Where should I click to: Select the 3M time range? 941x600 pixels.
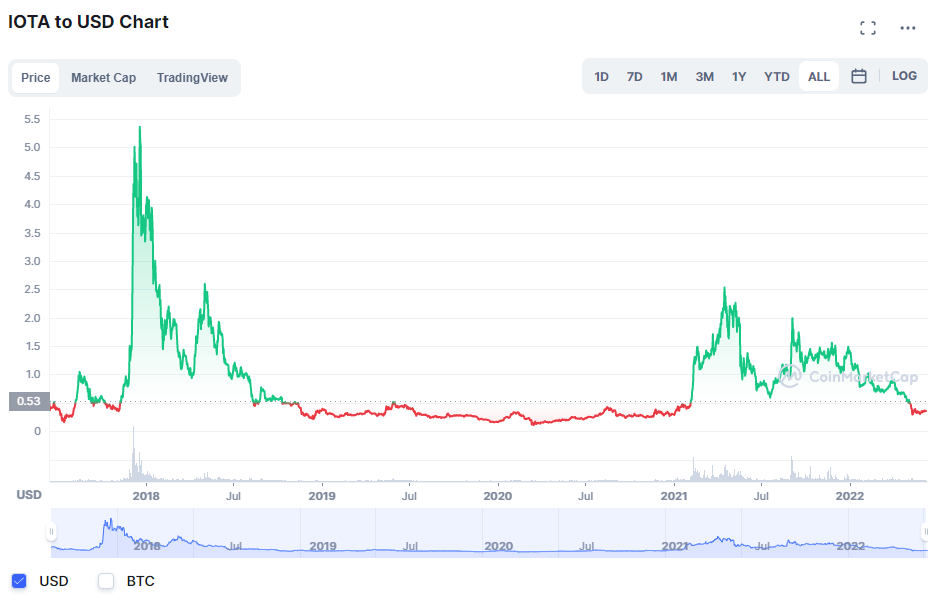pos(705,76)
